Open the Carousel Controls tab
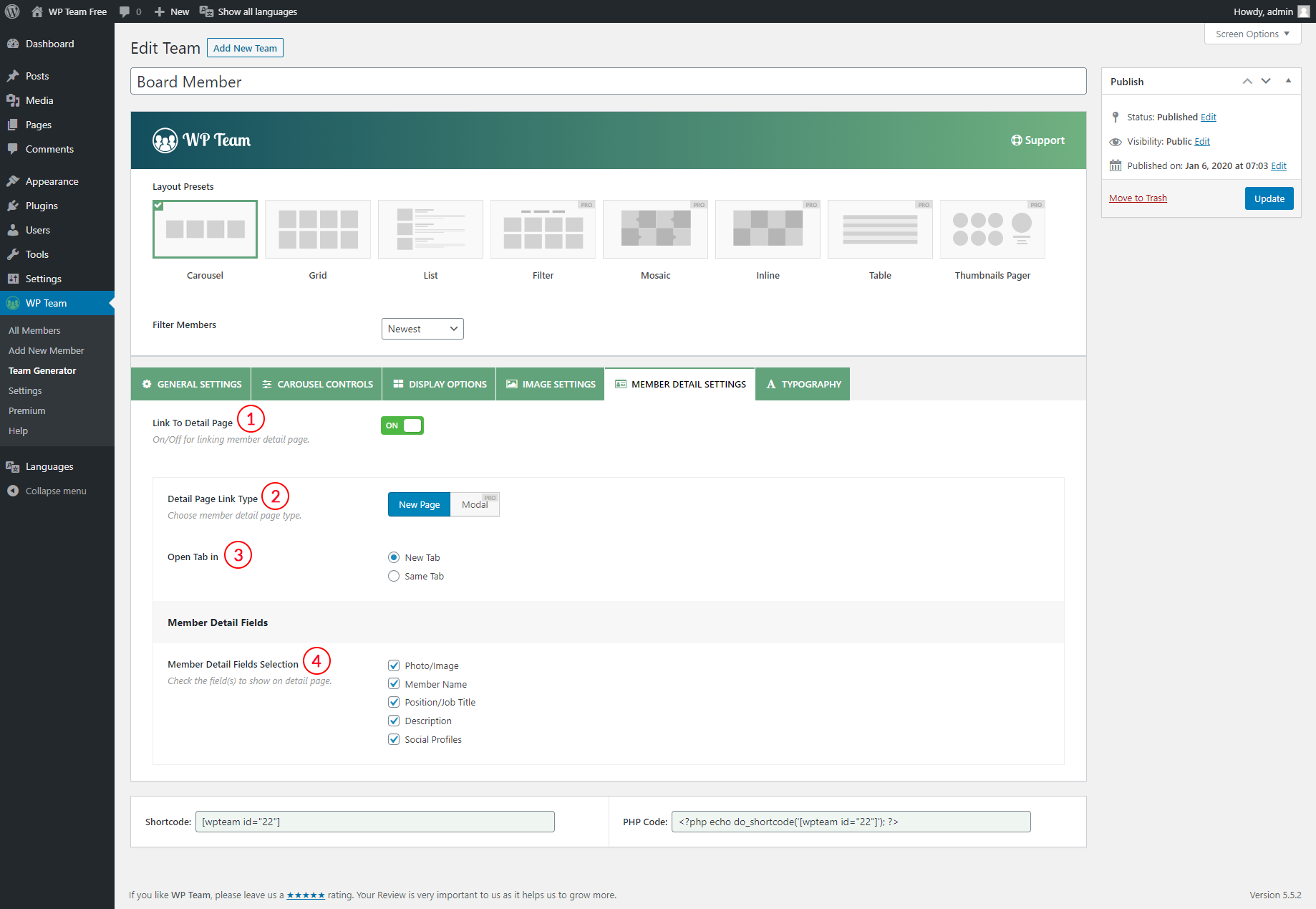The image size is (1316, 909). (316, 384)
